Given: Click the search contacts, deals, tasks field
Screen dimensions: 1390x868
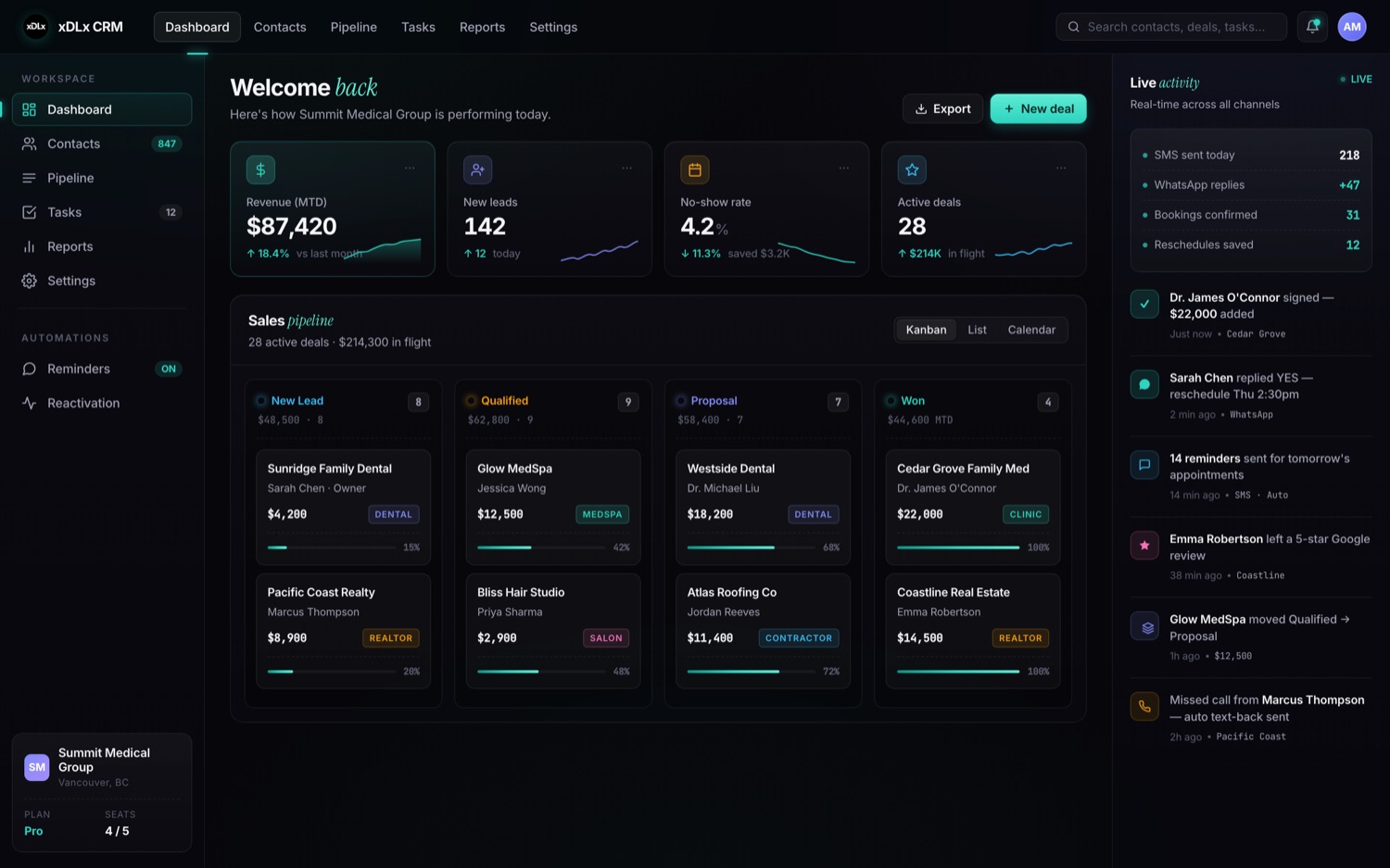Looking at the screenshot, I should click(1171, 27).
